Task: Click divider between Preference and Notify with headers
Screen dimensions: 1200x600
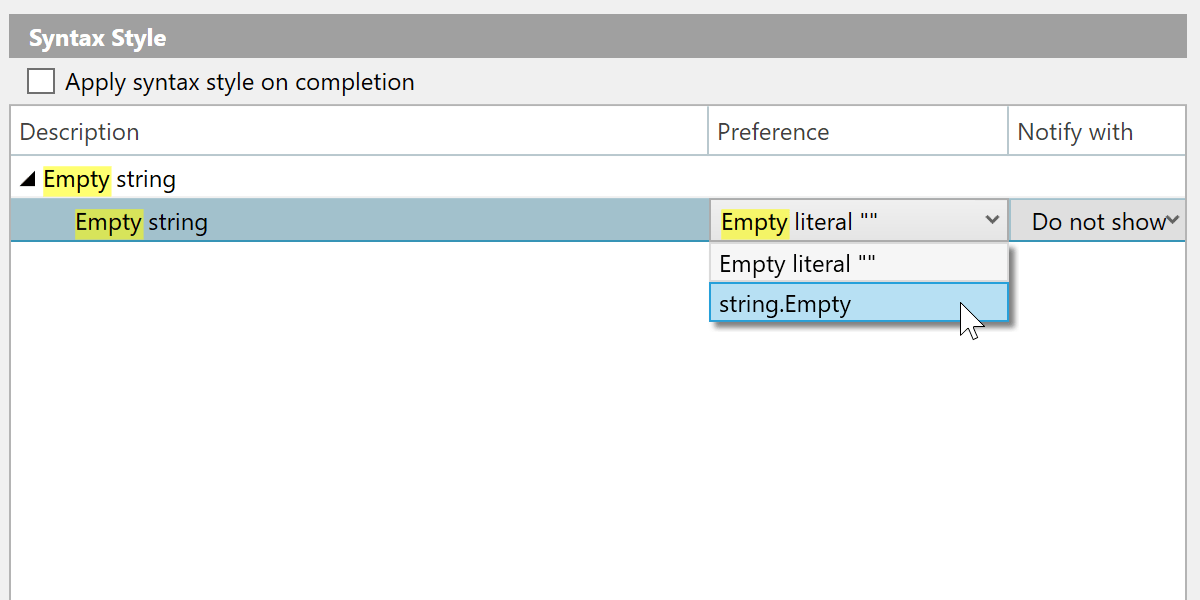Action: pyautogui.click(x=1008, y=132)
